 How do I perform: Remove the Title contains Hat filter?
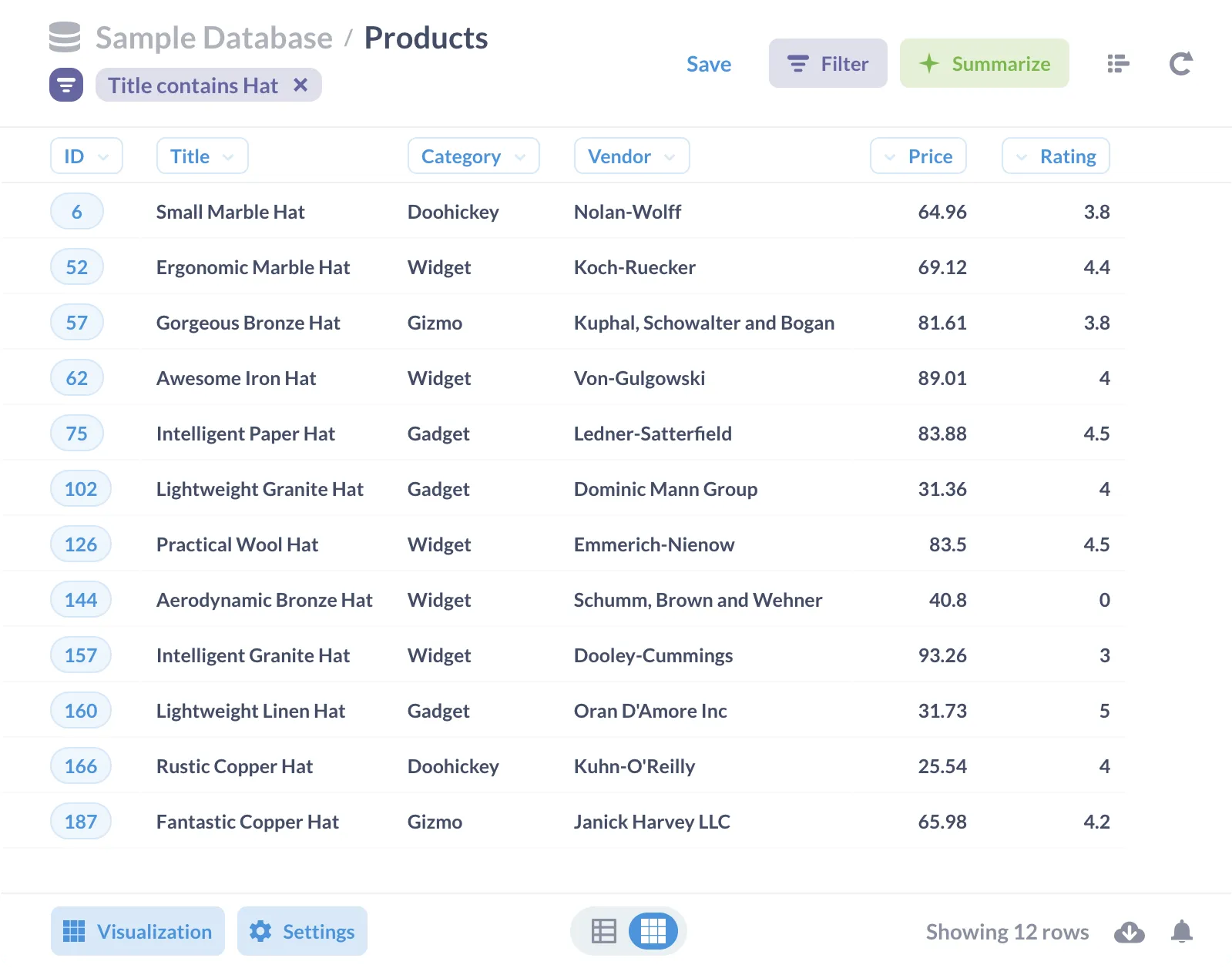(300, 85)
